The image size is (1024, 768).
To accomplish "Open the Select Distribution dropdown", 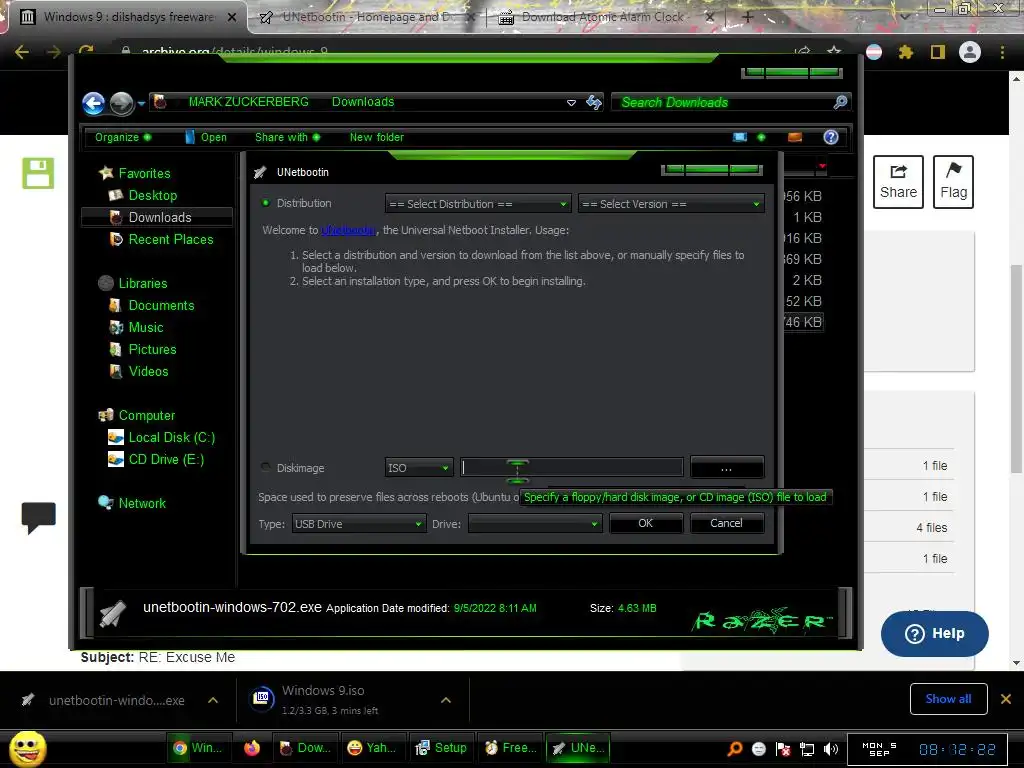I will 478,204.
